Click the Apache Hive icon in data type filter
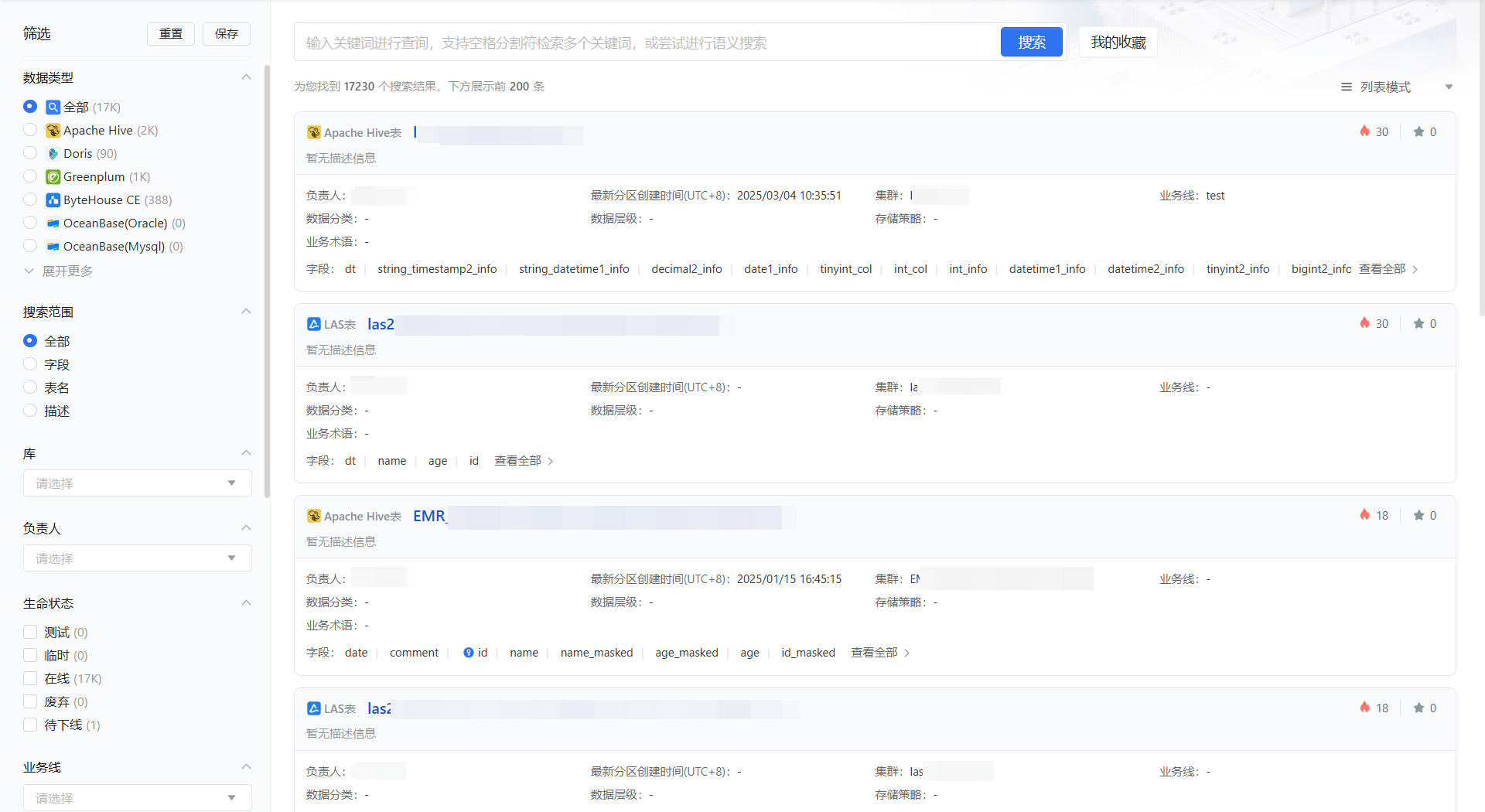The image size is (1485, 812). pyautogui.click(x=53, y=131)
